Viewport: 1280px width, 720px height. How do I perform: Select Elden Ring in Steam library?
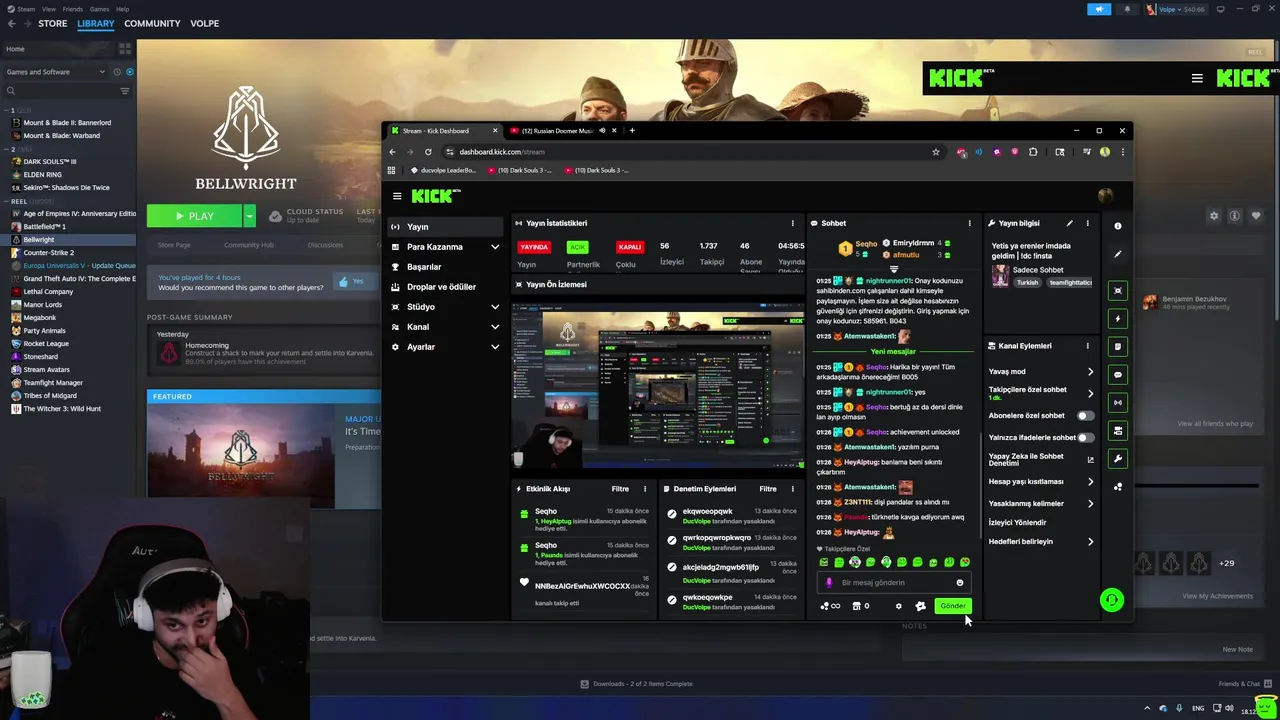43,175
